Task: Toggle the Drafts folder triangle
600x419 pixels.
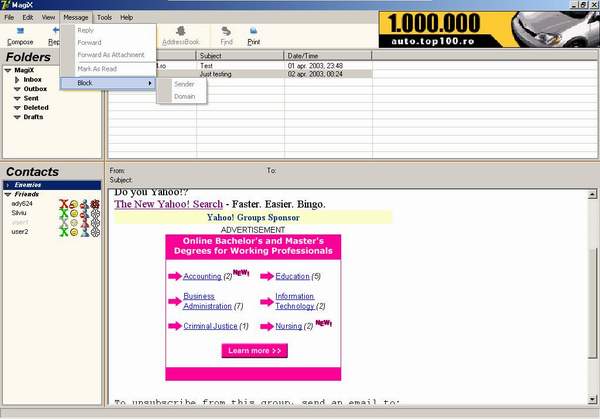Action: point(17,117)
